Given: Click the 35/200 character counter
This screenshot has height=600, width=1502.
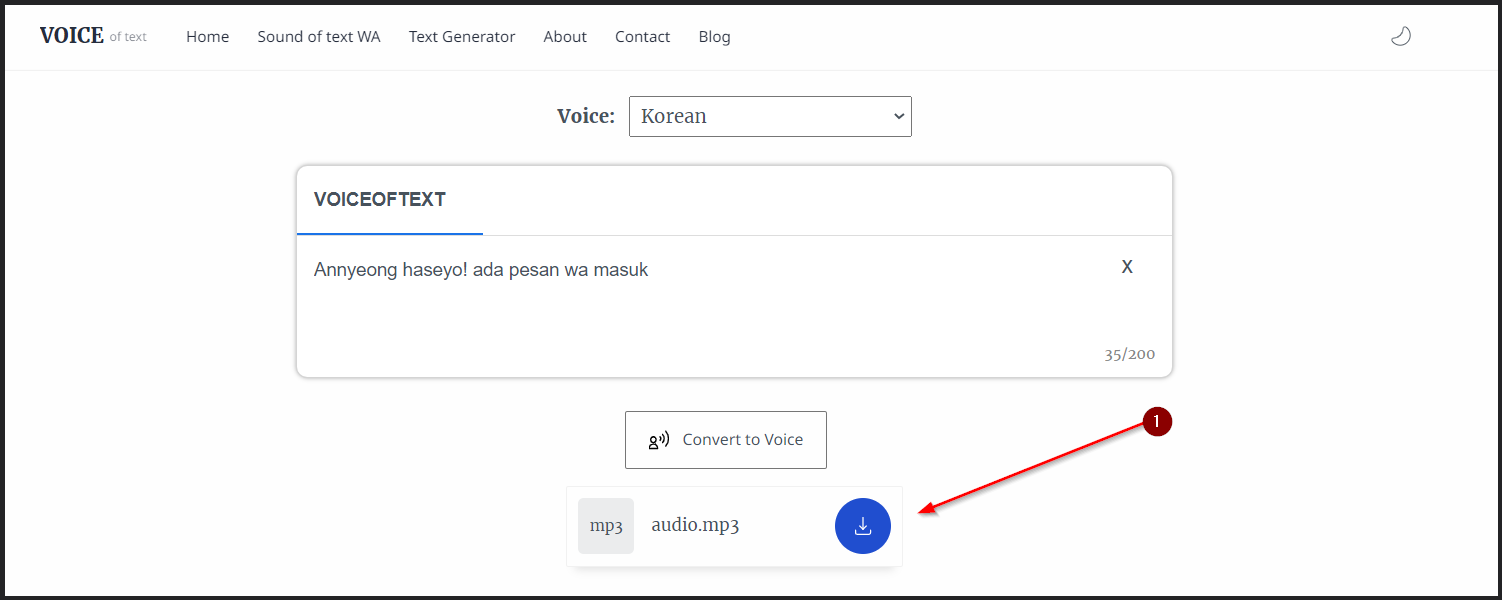Looking at the screenshot, I should [x=1130, y=353].
